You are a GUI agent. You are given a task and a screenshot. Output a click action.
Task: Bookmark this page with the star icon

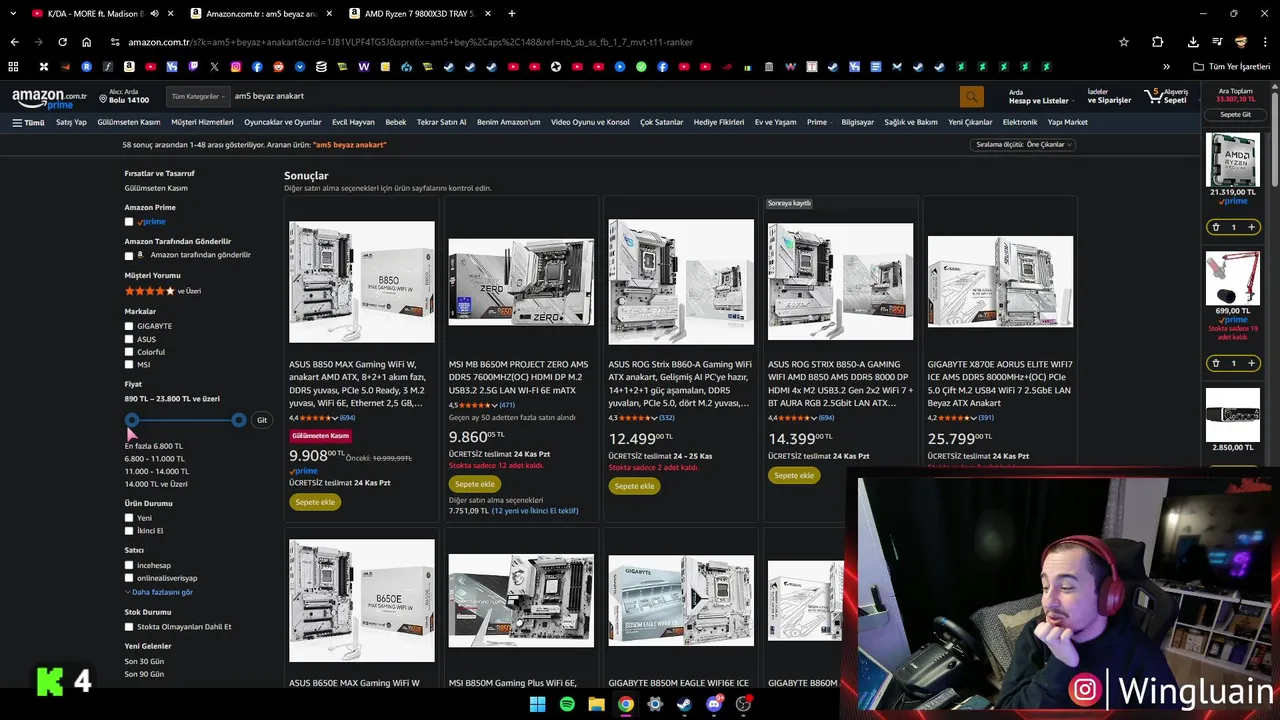point(1124,42)
